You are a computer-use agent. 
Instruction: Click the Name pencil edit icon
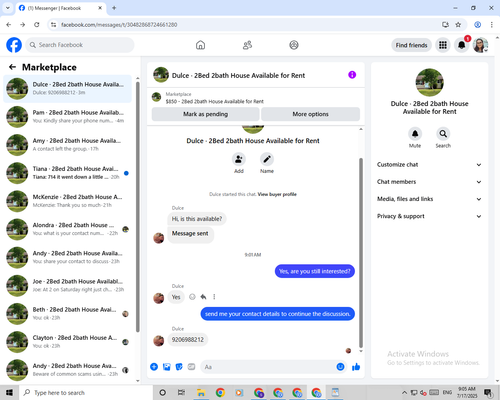point(267,159)
